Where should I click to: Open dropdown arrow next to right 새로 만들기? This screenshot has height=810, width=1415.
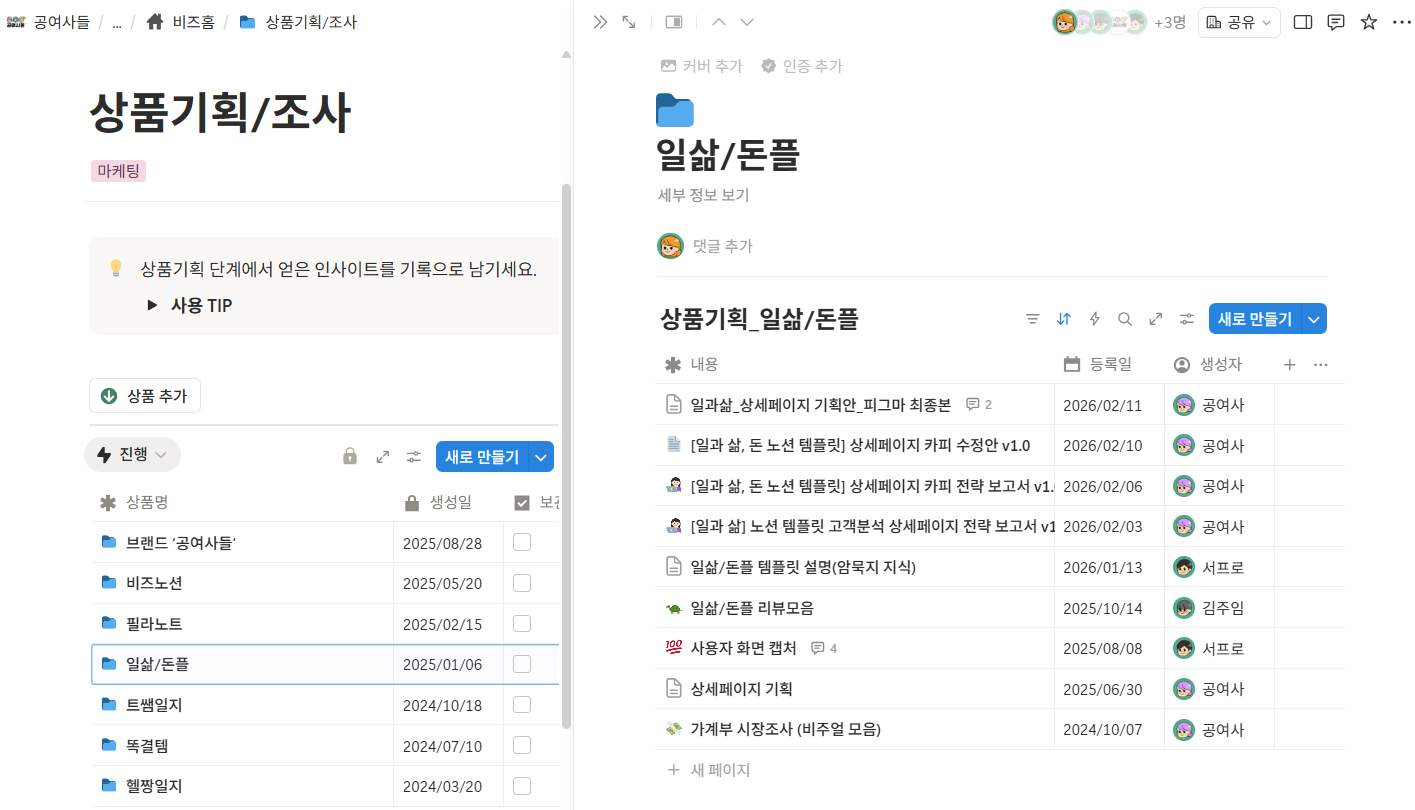pos(1315,319)
